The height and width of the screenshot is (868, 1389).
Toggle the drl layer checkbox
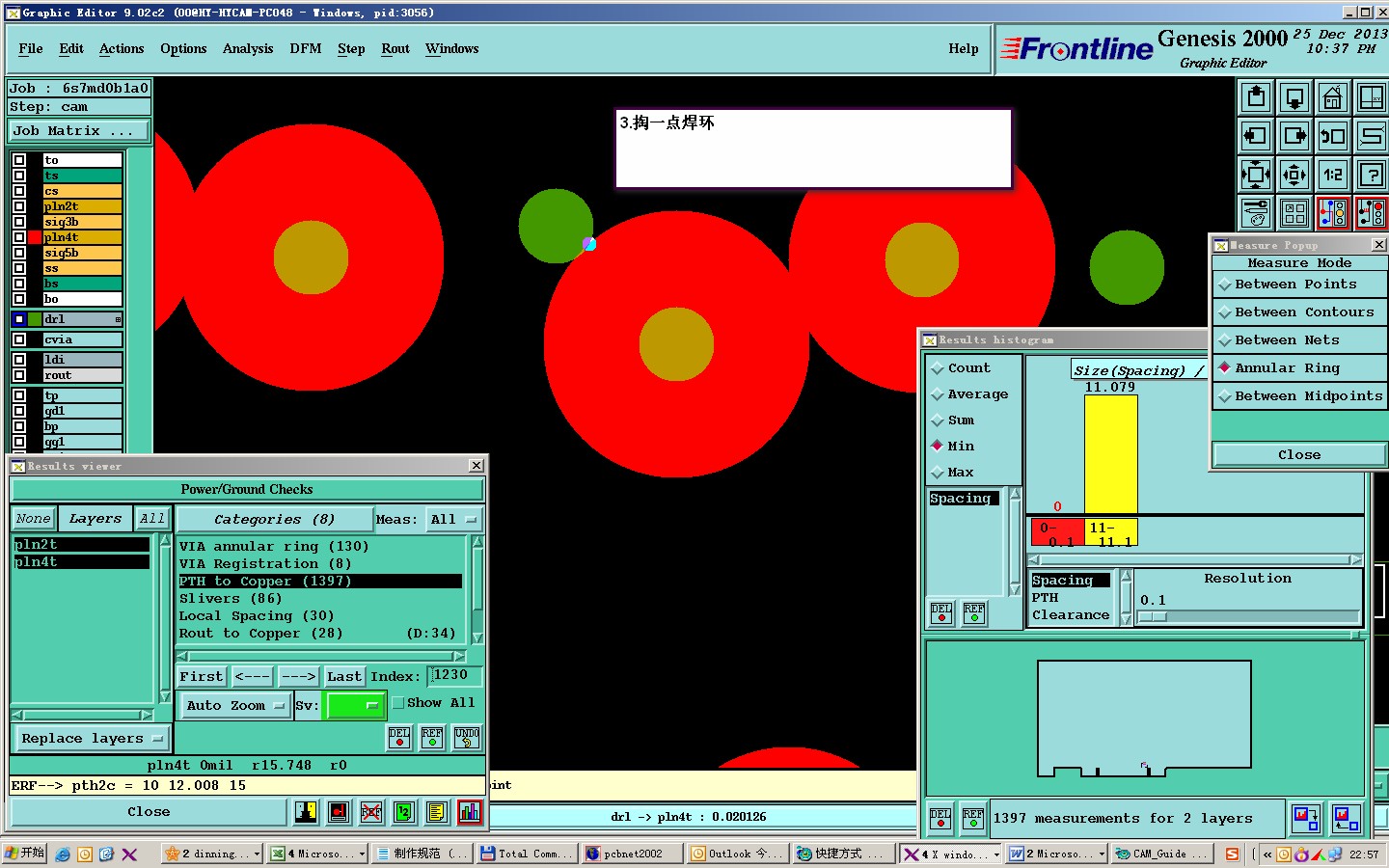[19, 319]
